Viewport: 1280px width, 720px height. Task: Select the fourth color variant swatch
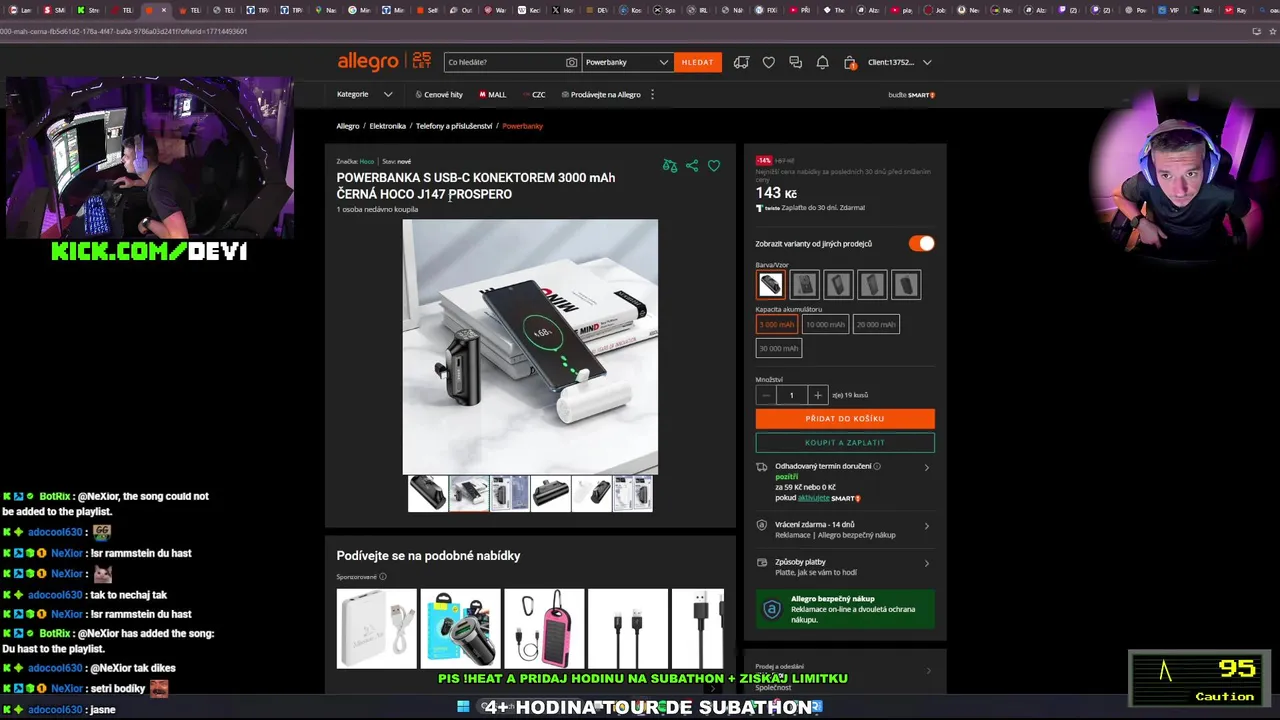872,285
